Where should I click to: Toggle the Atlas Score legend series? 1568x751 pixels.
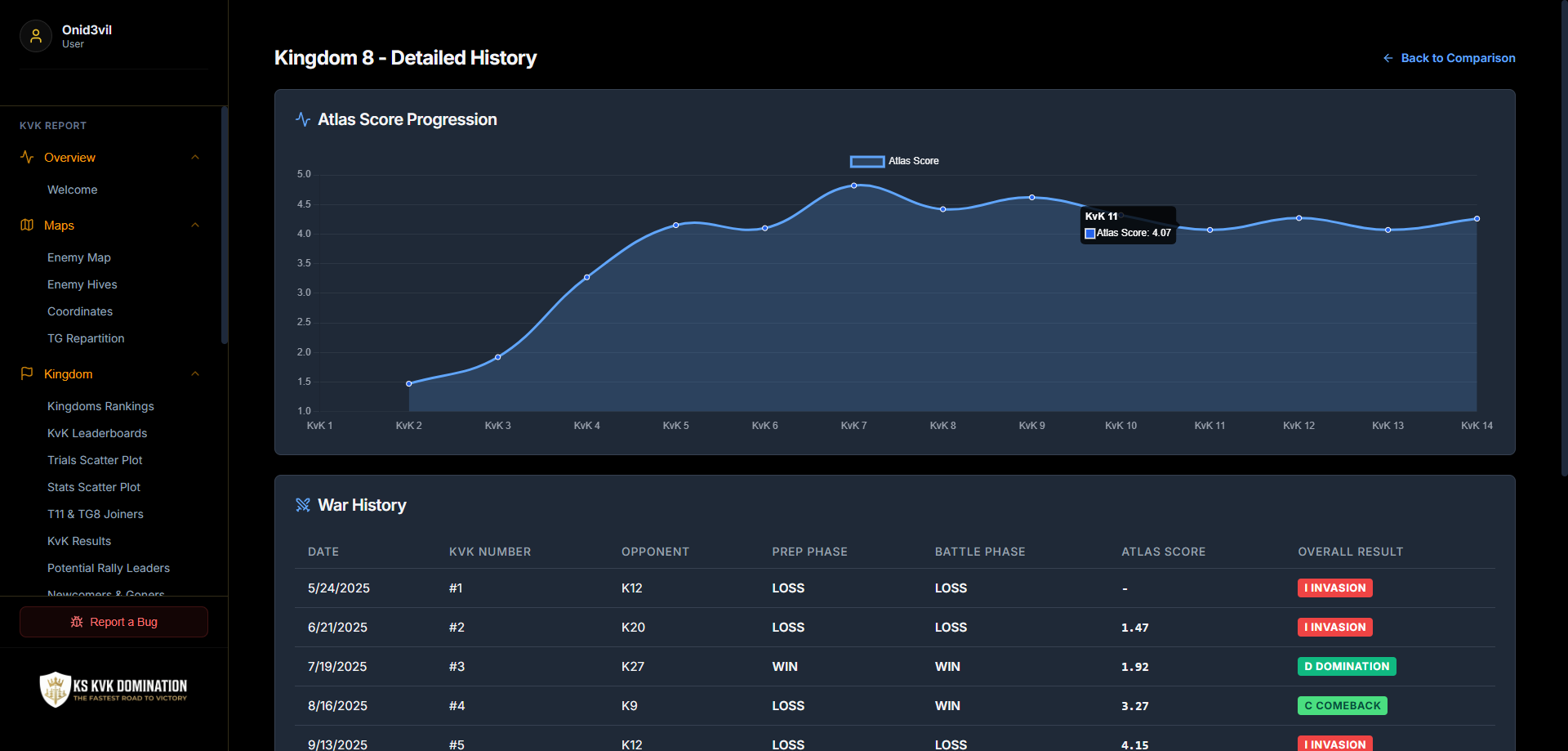tap(894, 161)
